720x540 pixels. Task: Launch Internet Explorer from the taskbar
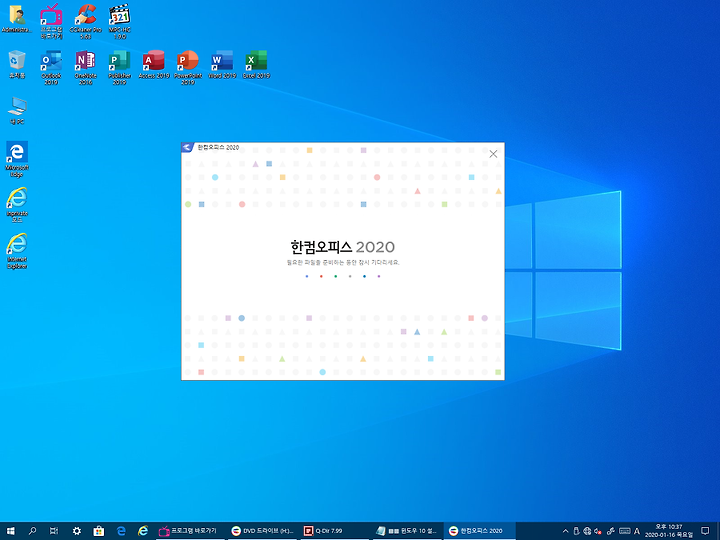tap(143, 531)
